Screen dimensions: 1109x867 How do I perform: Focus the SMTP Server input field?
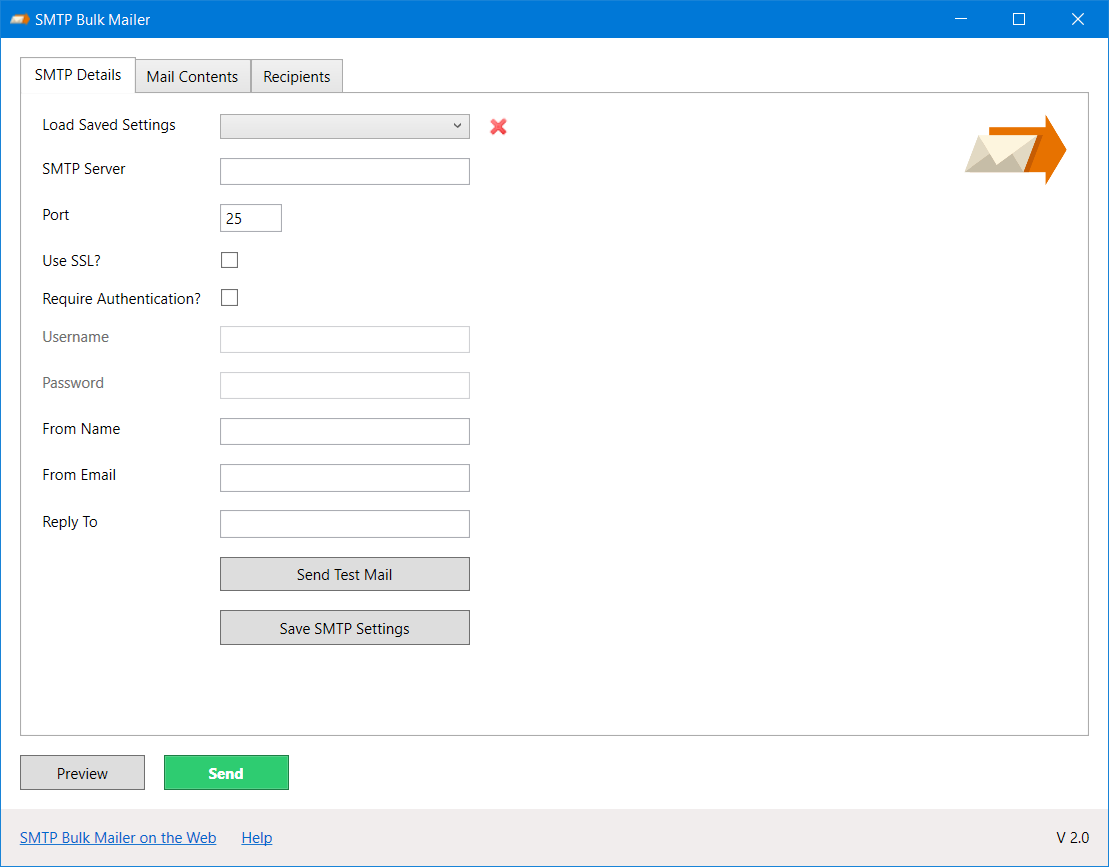click(344, 171)
